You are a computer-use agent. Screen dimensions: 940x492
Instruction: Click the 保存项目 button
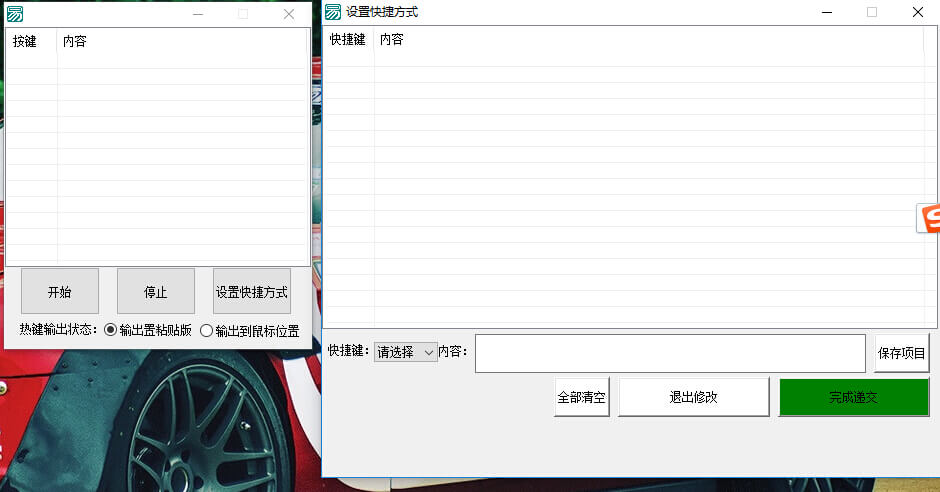(x=901, y=353)
